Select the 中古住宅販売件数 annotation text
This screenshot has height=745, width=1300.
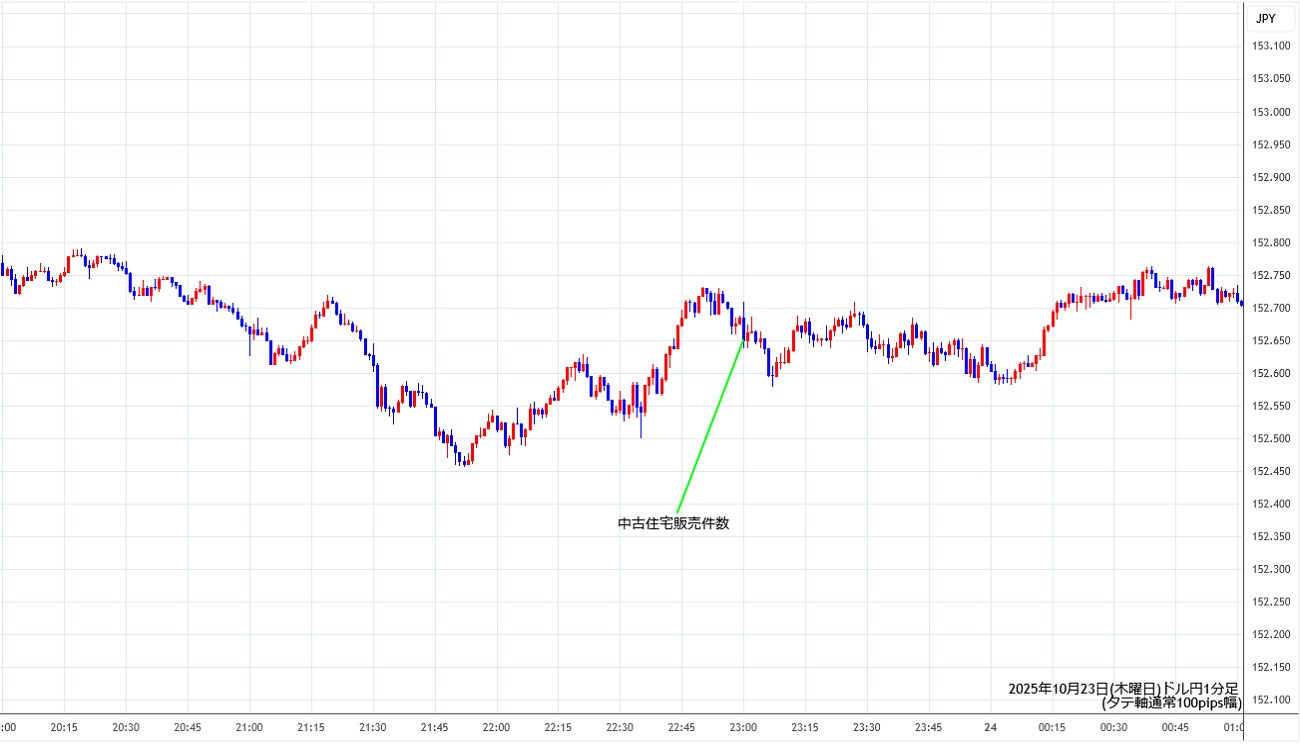(x=673, y=523)
